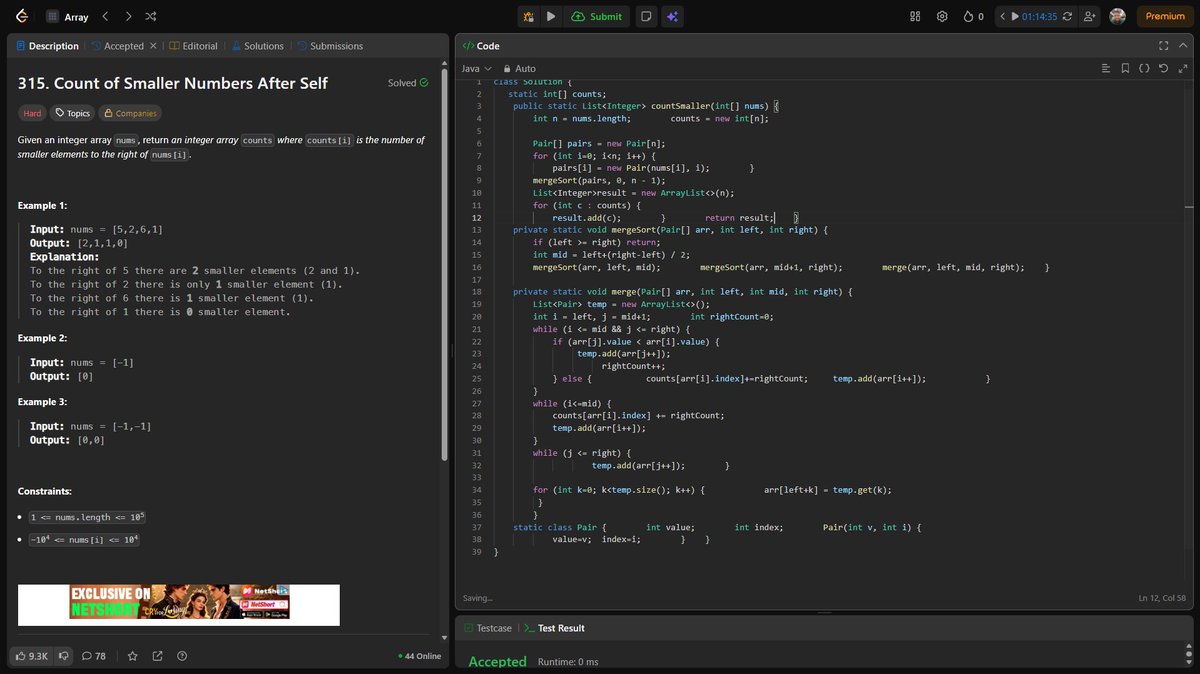
Task: Open the user profile avatar
Action: (x=1118, y=16)
